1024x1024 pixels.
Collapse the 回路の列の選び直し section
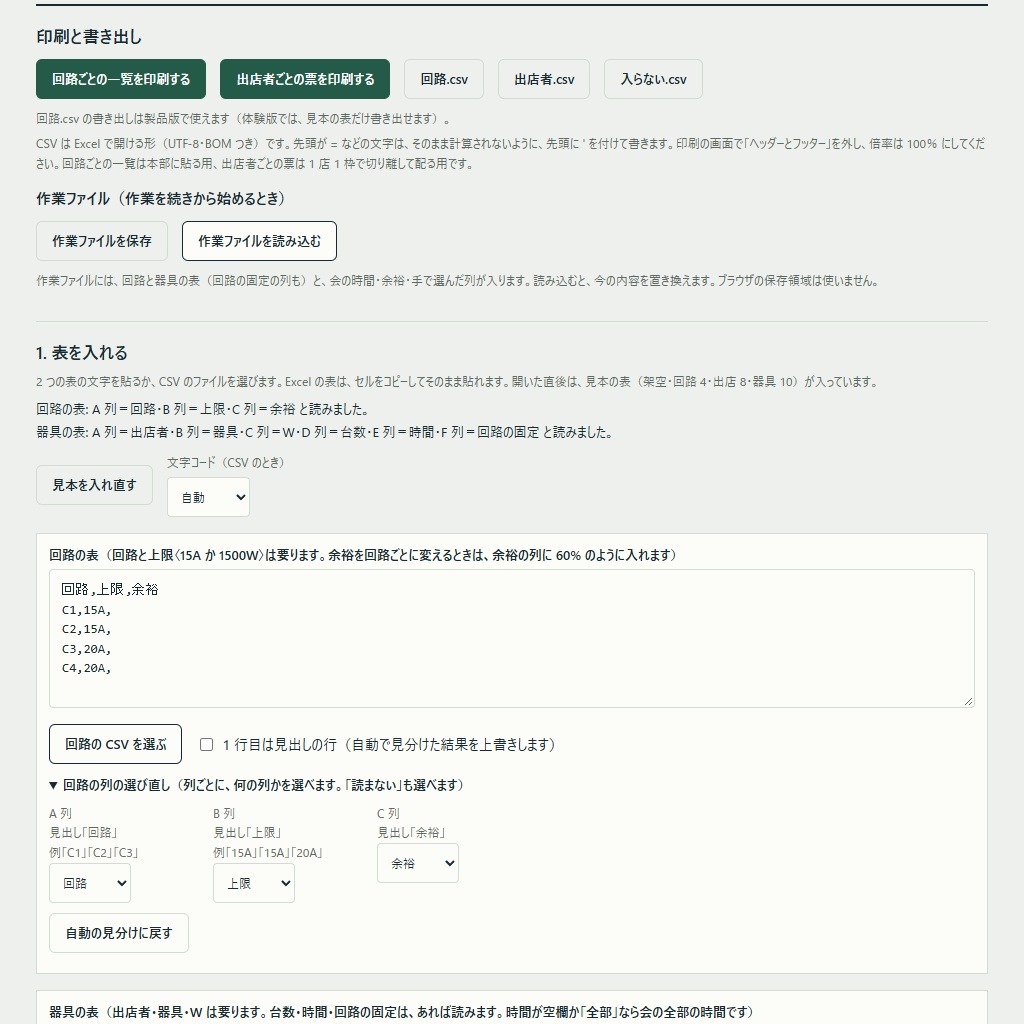256,785
